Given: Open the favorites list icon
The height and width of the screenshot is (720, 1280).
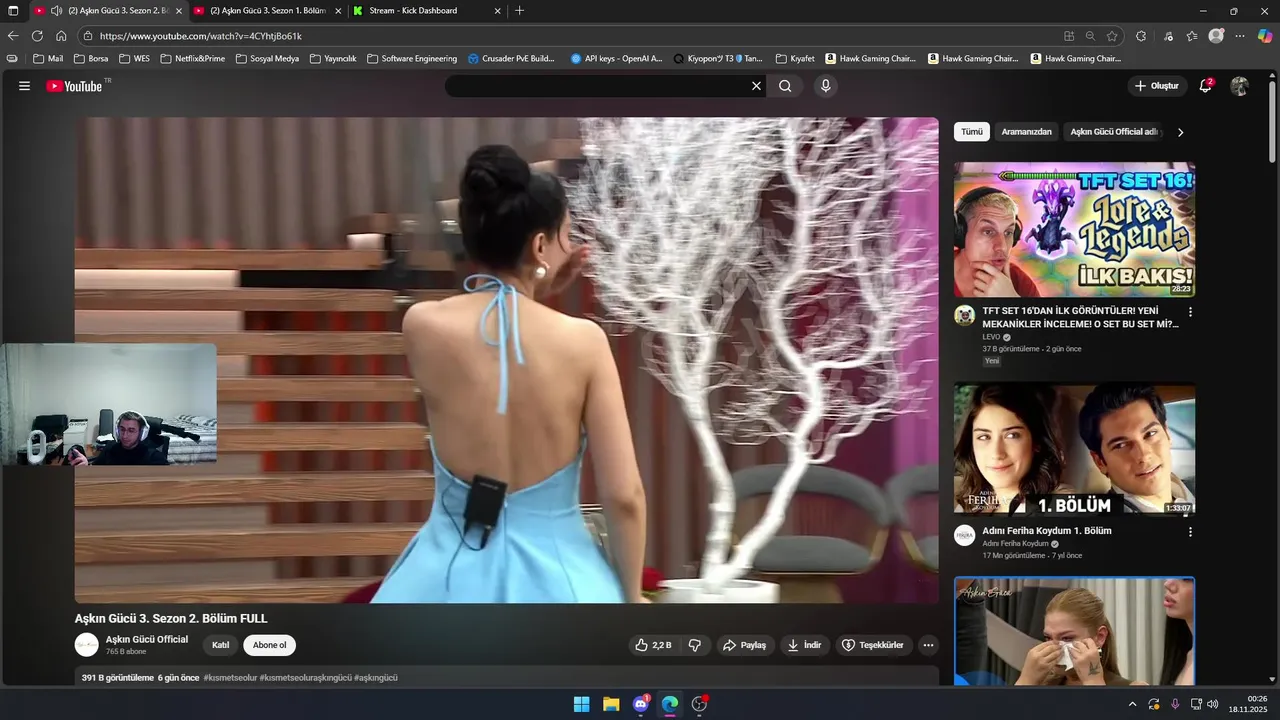Looking at the screenshot, I should pos(1192,36).
